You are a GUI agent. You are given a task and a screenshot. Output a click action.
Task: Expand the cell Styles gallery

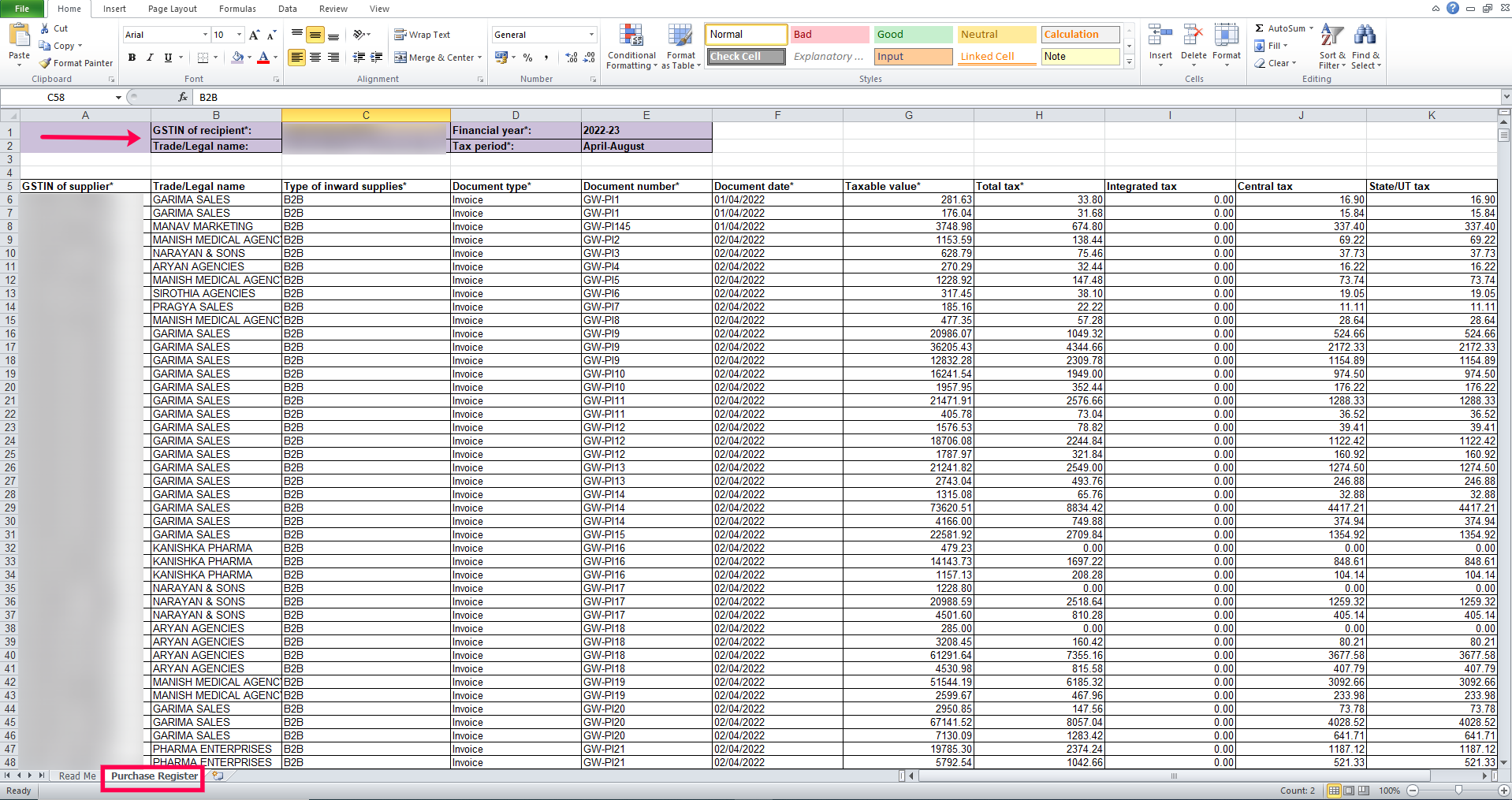[x=1130, y=62]
